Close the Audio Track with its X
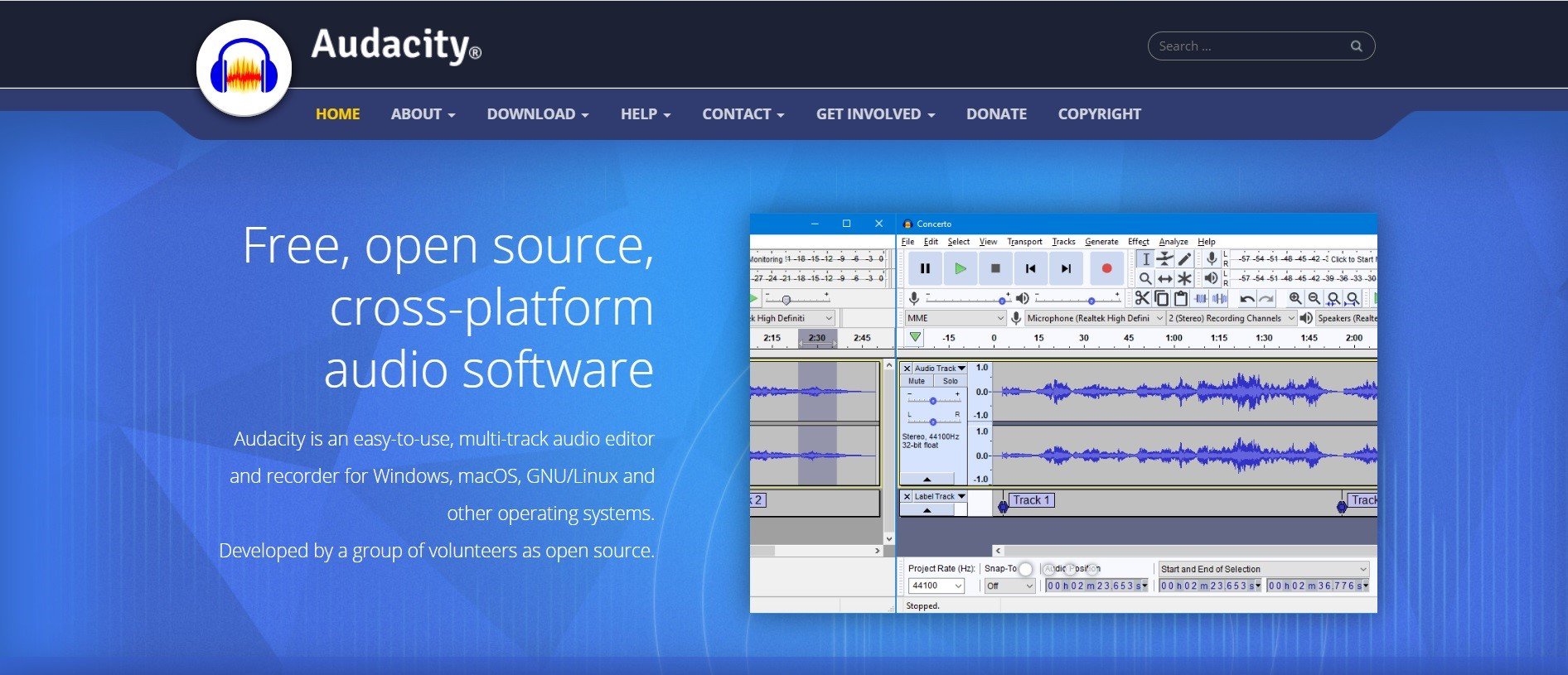The image size is (1568, 675). 907,368
